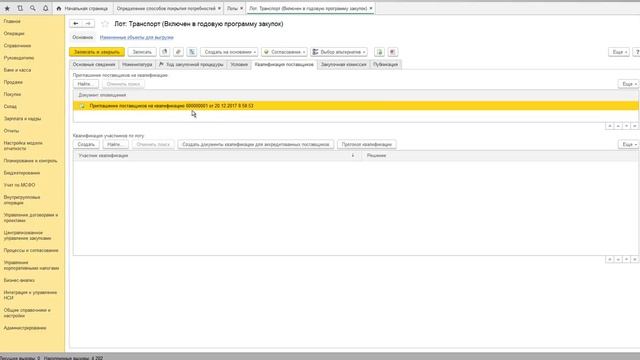
Task: Open Процессы и согласование in the sidebar
Action: click(31, 251)
